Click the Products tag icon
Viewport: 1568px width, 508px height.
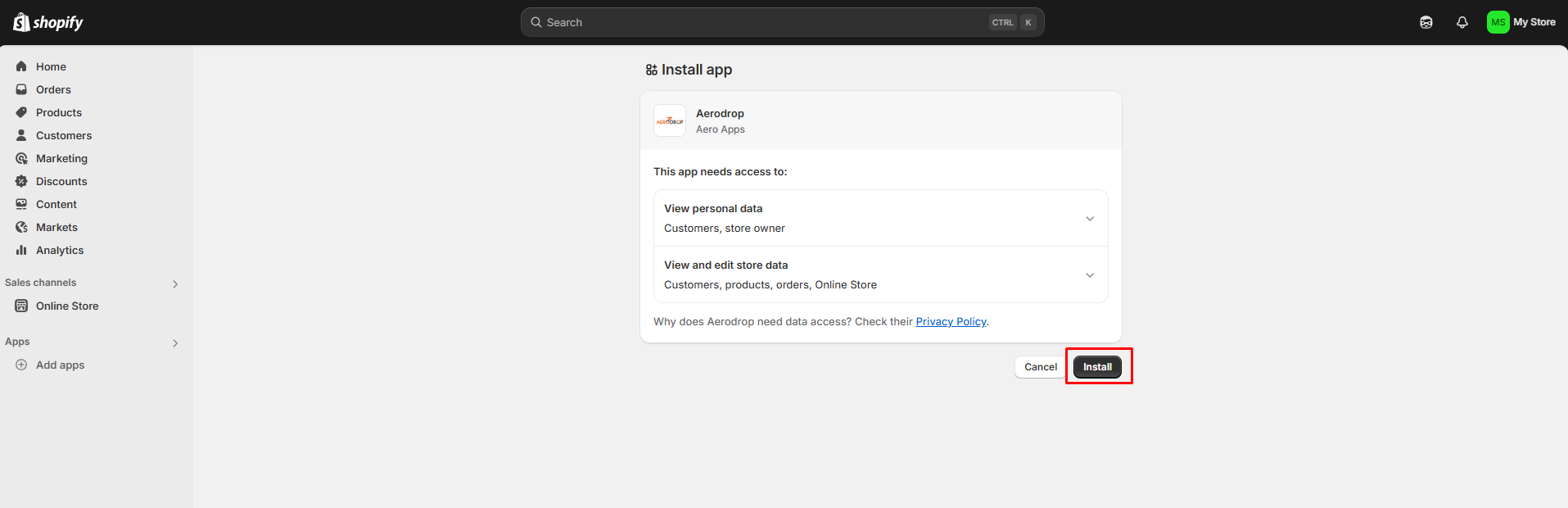tap(21, 112)
